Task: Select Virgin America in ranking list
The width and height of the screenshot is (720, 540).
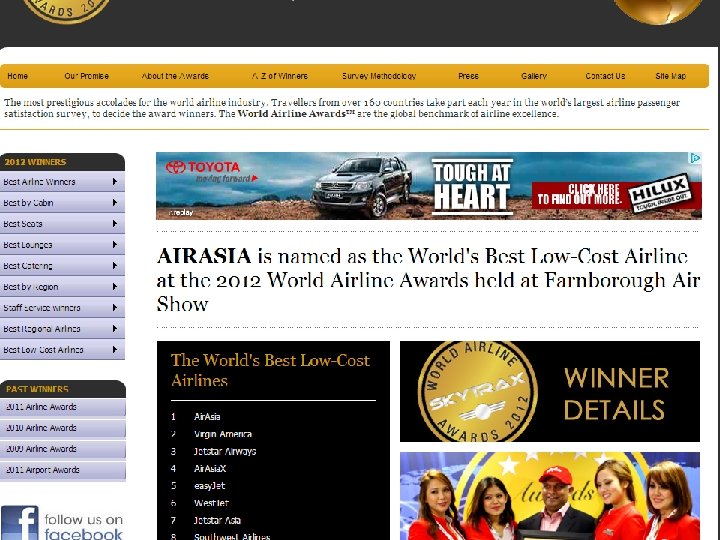Action: click(x=223, y=434)
